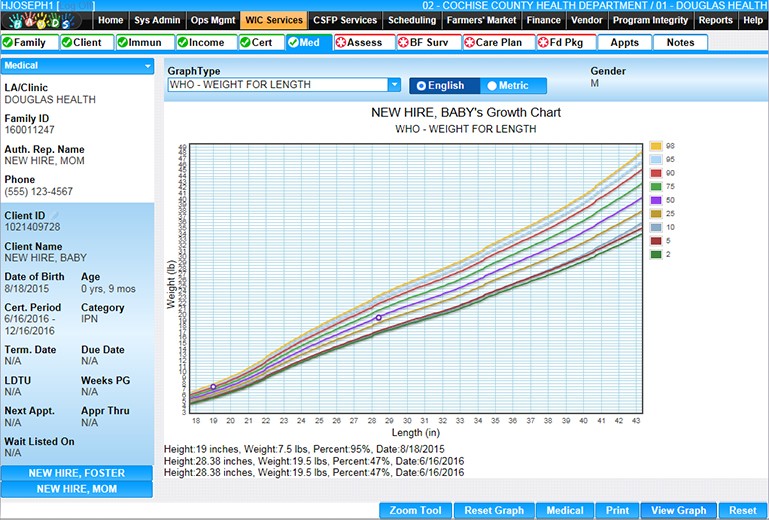Click the red star icon on Fd Pkg tab
Image resolution: width=769 pixels, height=520 pixels.
[x=543, y=42]
